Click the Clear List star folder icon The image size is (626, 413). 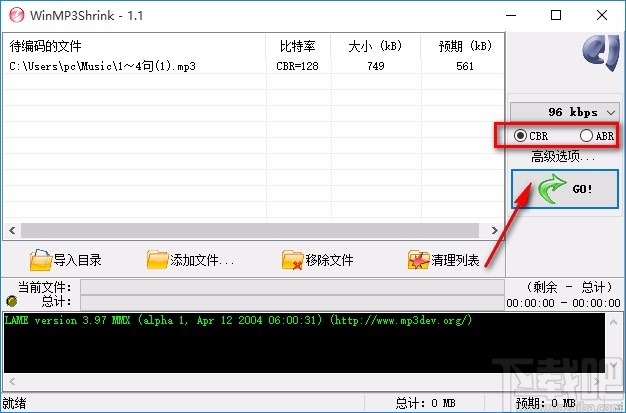(x=418, y=260)
